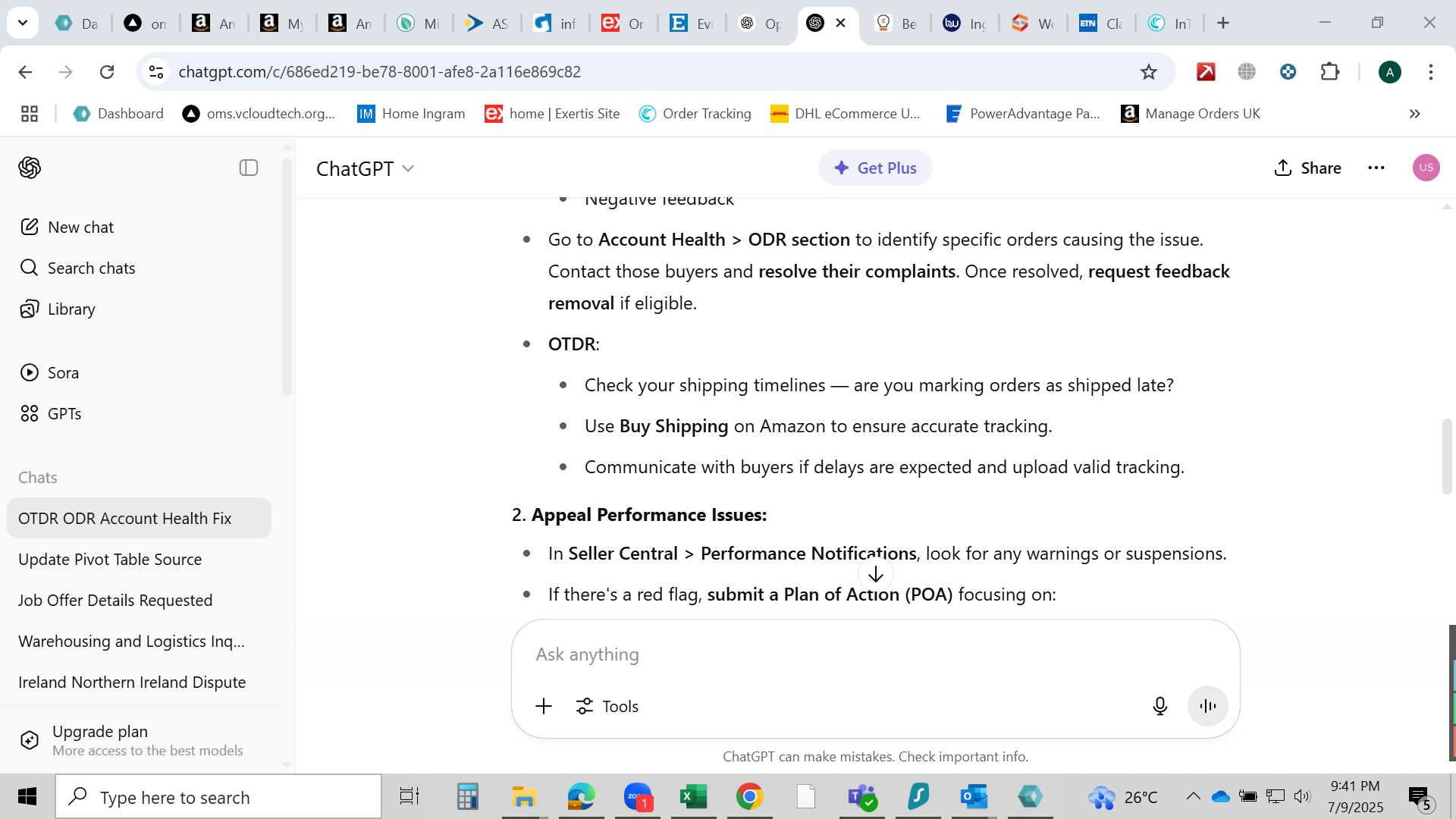1456x819 pixels.
Task: Open the Job Offer Details Requested chat
Action: point(139,600)
